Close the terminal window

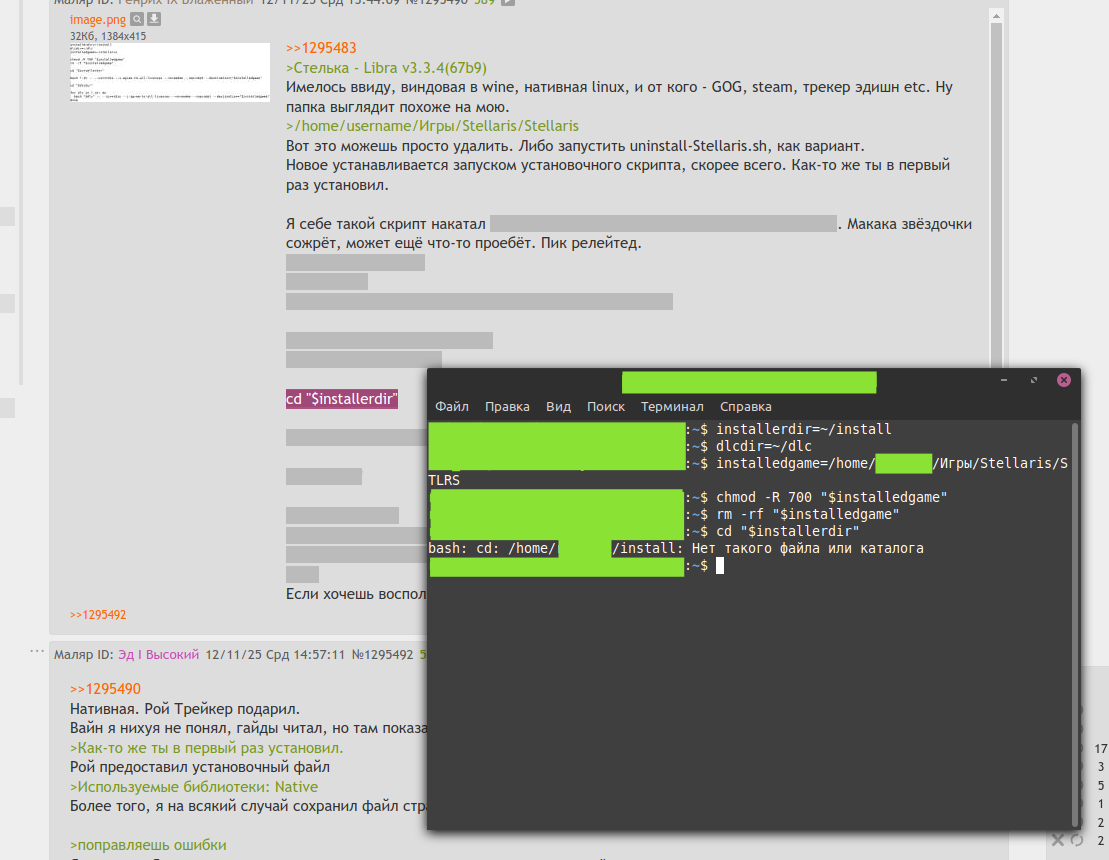tap(1064, 380)
